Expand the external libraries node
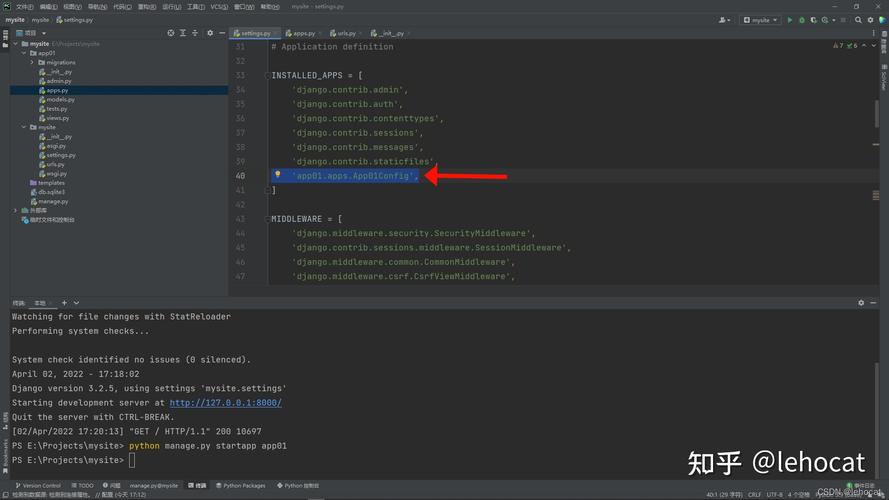Screen dimensions: 889x500 (16, 210)
